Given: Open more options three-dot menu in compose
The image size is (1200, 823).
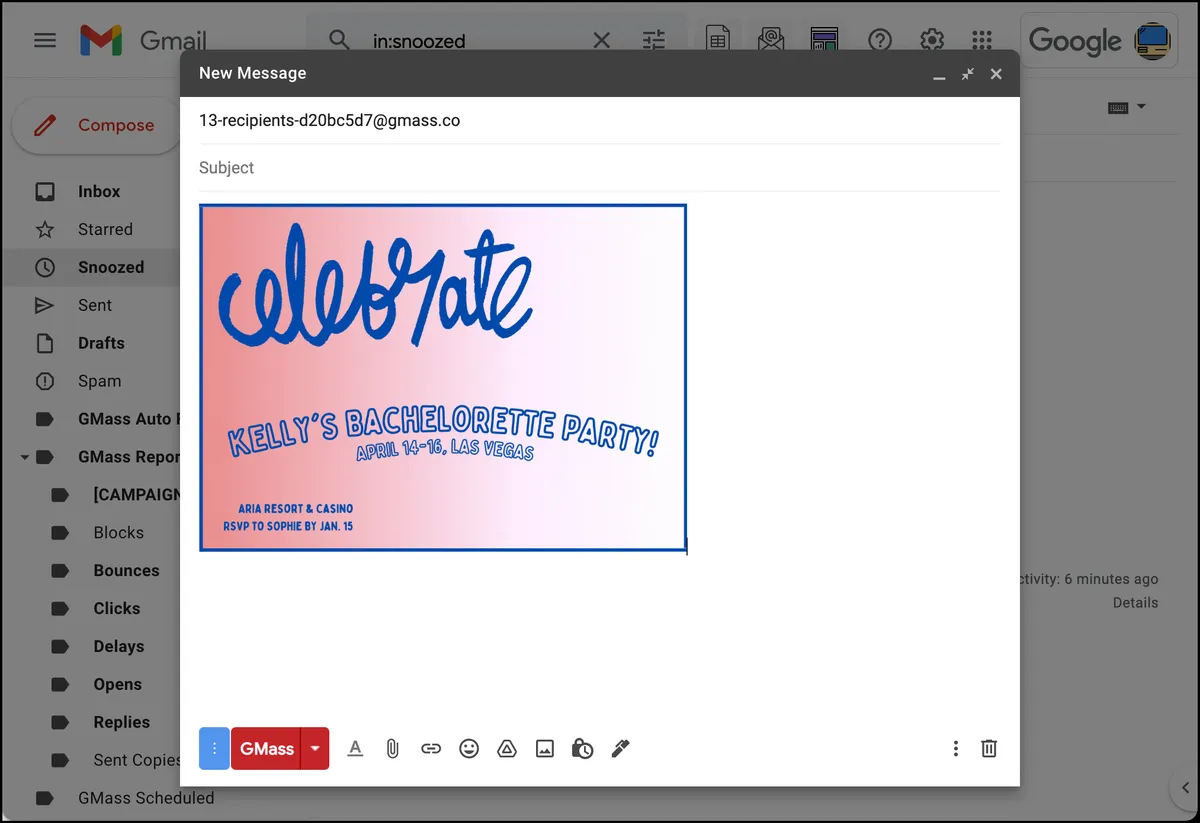Looking at the screenshot, I should click(x=956, y=748).
